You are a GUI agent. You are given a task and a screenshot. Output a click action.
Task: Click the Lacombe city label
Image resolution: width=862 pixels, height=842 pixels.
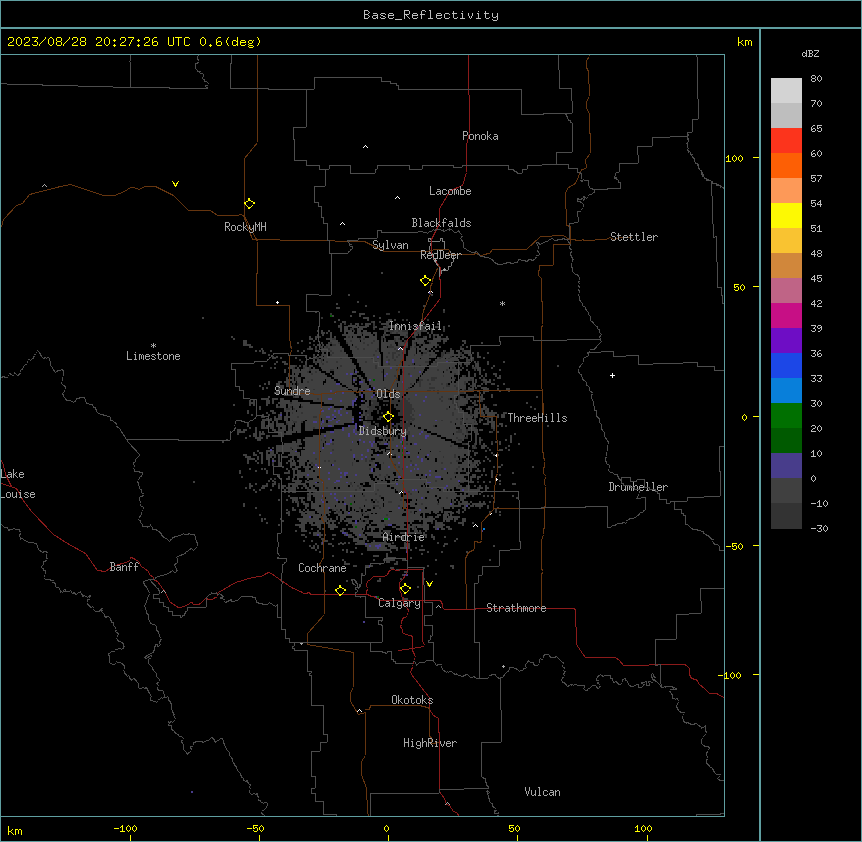tap(450, 191)
